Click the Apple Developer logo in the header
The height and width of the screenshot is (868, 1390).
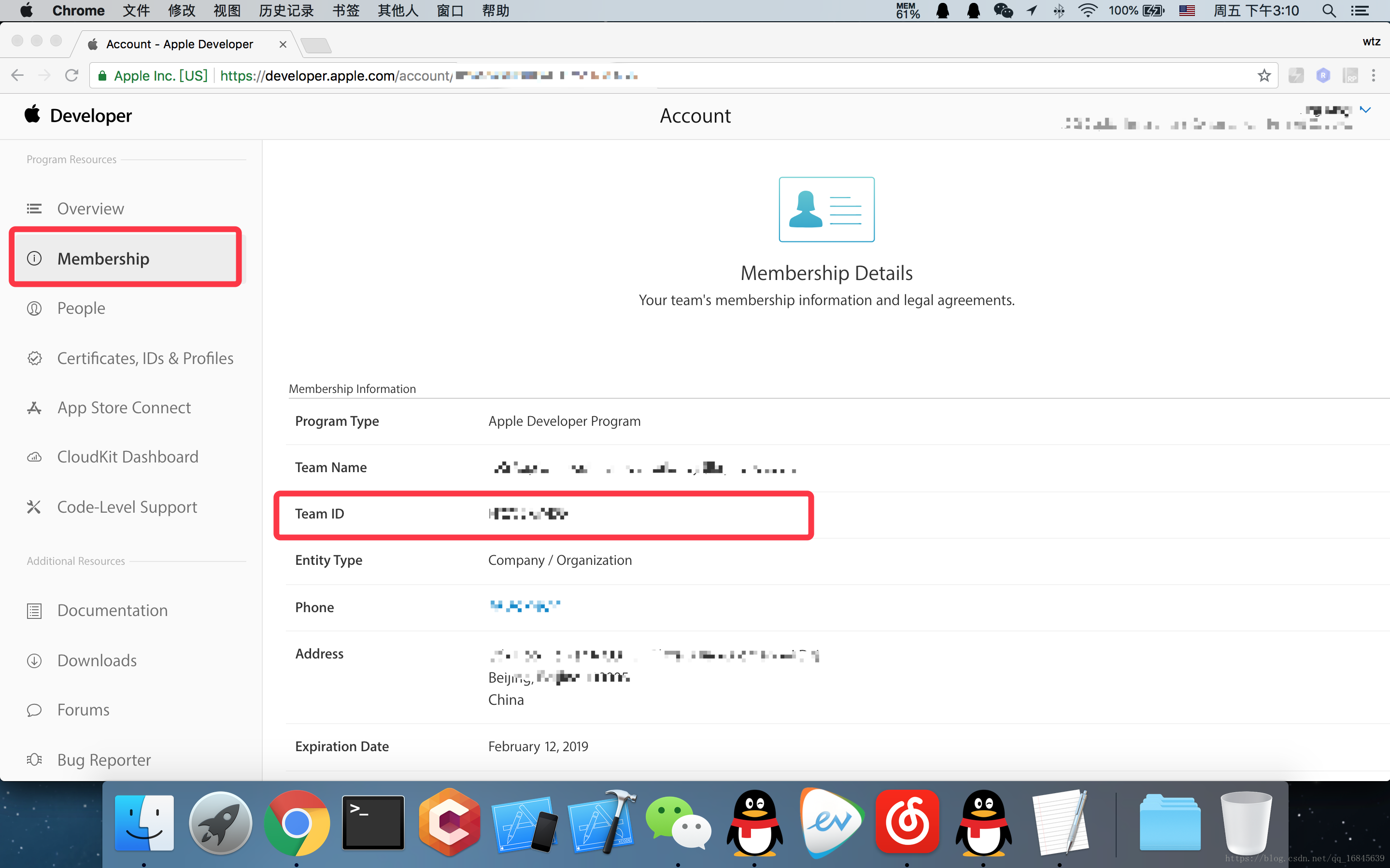pyautogui.click(x=79, y=115)
